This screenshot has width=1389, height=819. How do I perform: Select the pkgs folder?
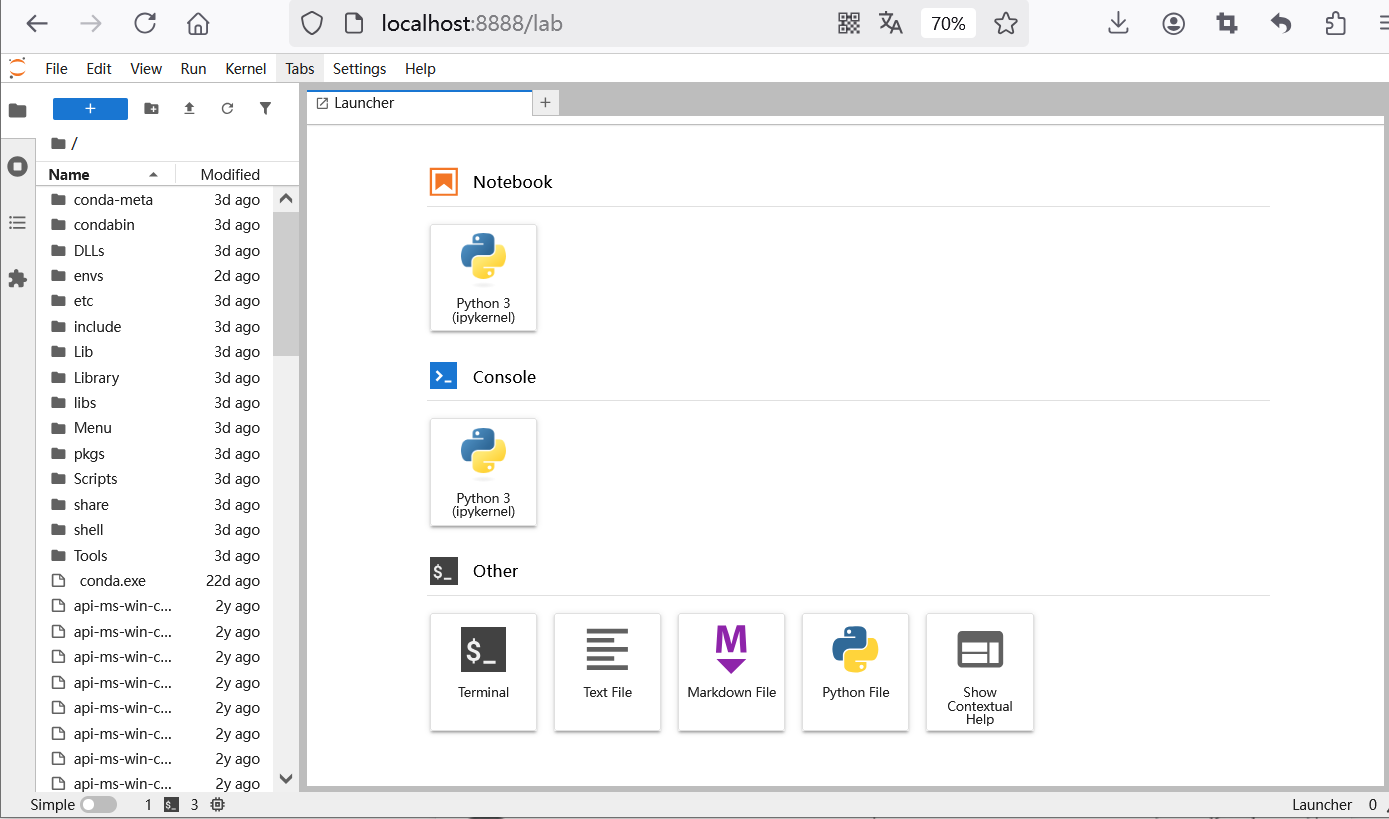[155, 454]
